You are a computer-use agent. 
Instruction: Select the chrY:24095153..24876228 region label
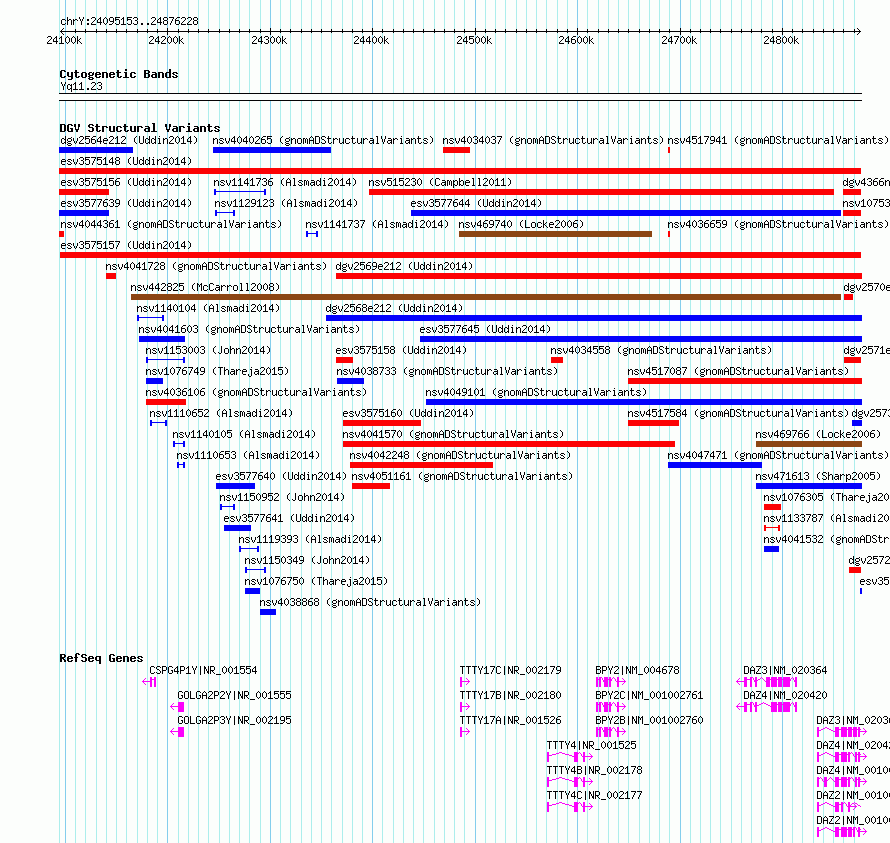click(129, 21)
